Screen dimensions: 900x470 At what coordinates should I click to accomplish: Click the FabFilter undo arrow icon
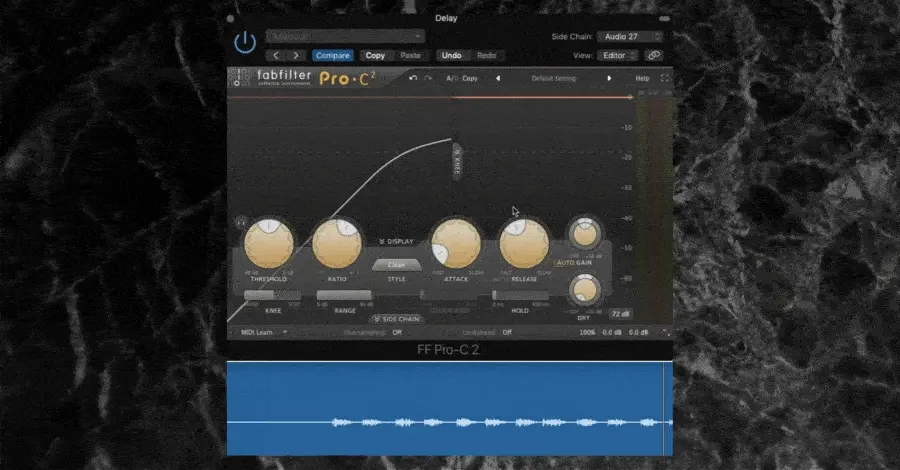click(413, 78)
